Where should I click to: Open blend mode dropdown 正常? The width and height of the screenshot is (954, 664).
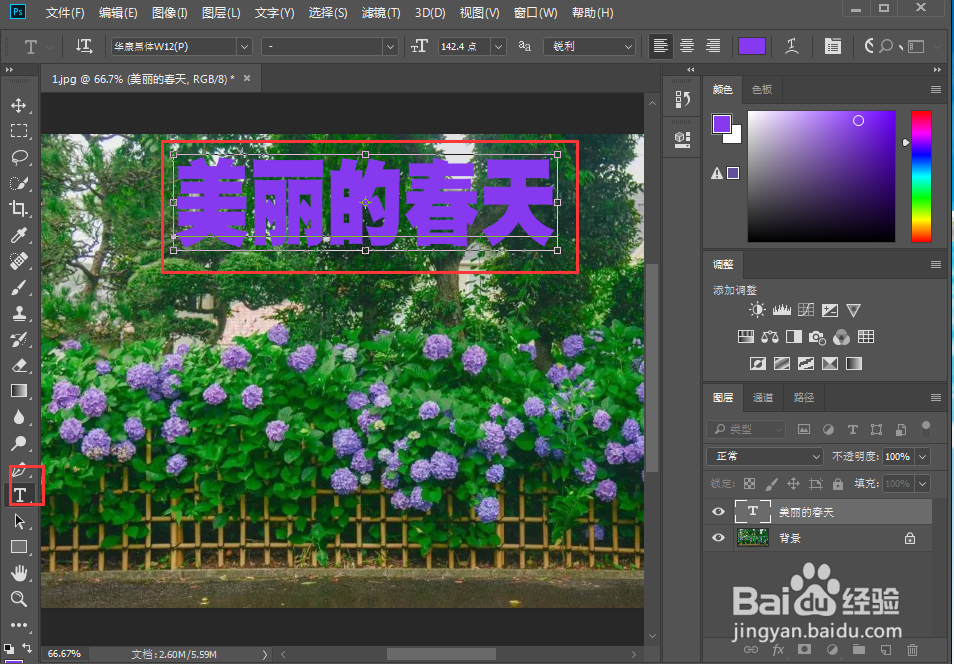pyautogui.click(x=765, y=456)
